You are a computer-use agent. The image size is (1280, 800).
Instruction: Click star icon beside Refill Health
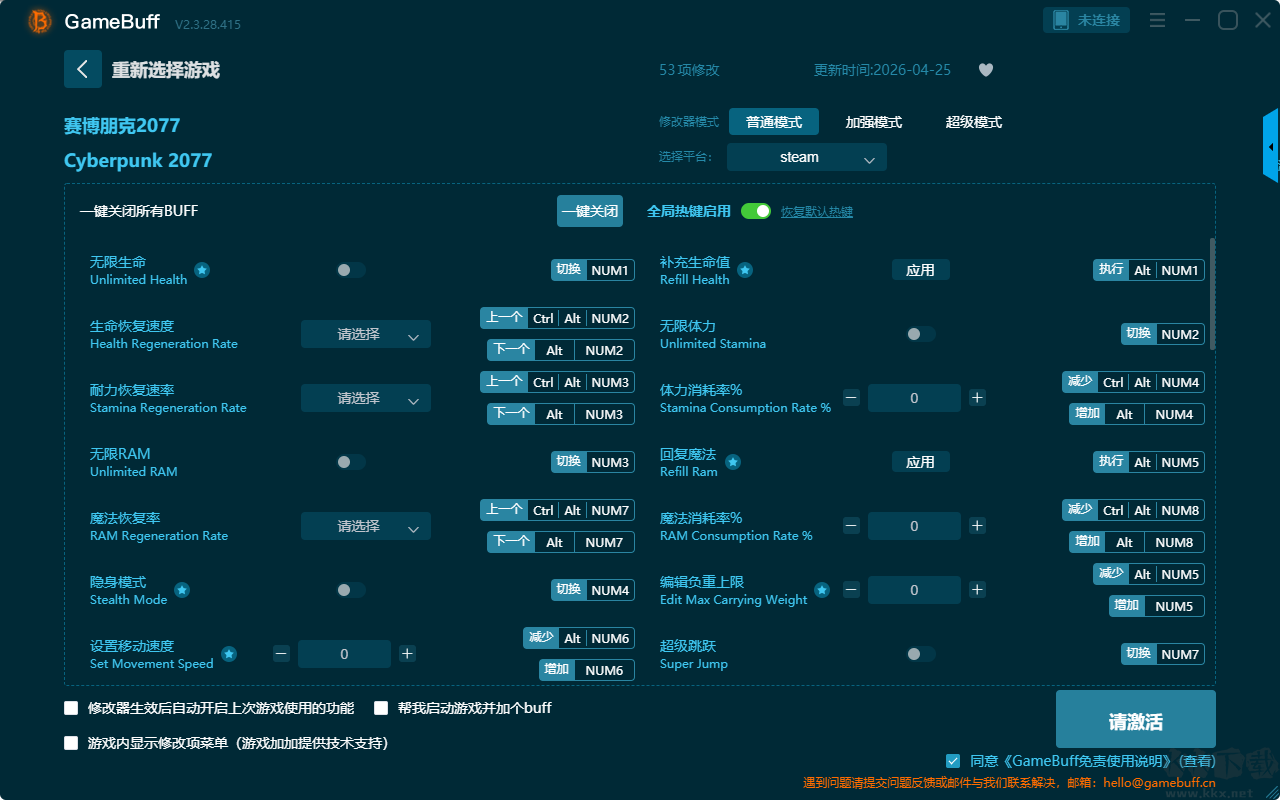pos(745,270)
